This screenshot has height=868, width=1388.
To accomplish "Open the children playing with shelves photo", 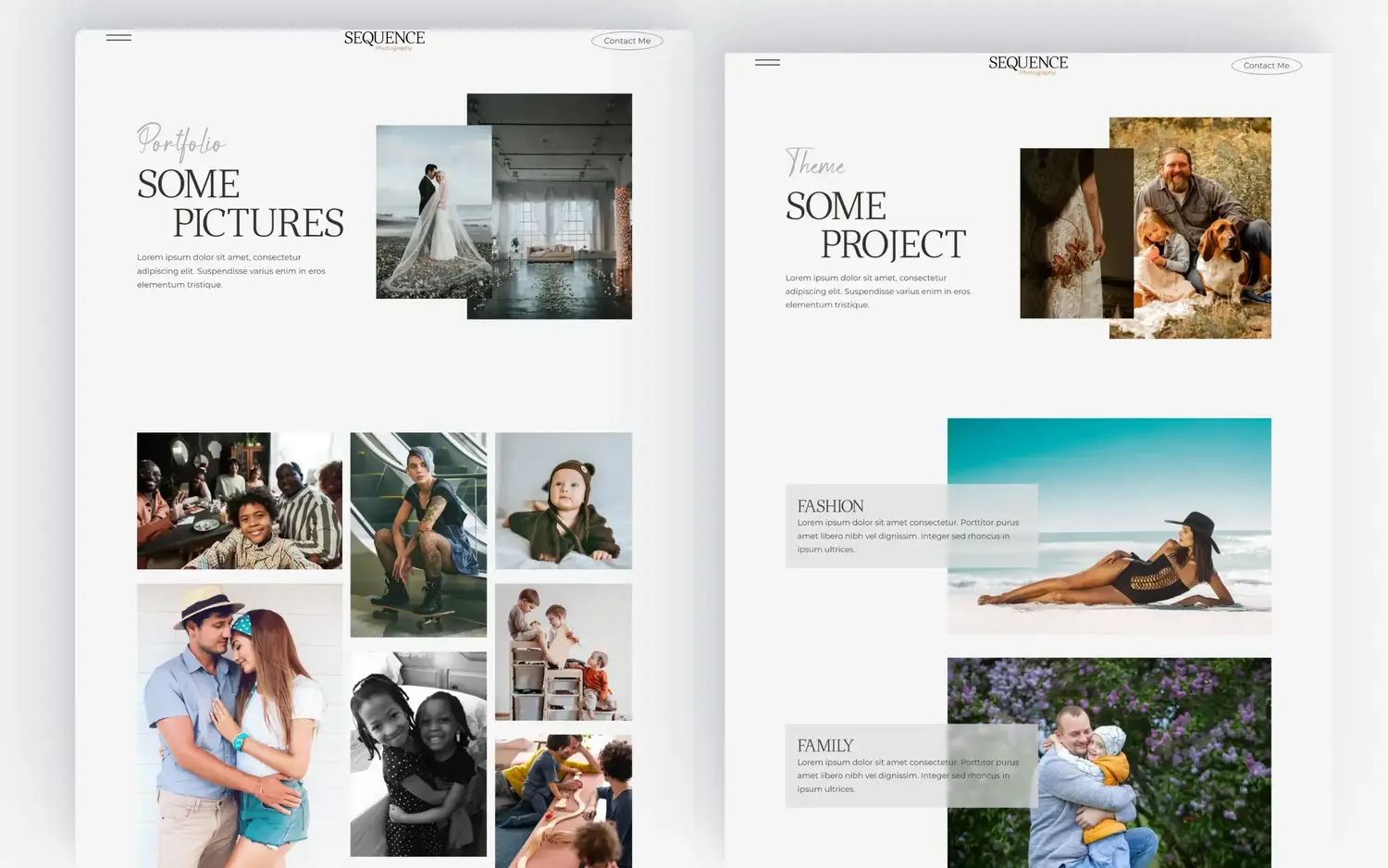I will point(564,651).
